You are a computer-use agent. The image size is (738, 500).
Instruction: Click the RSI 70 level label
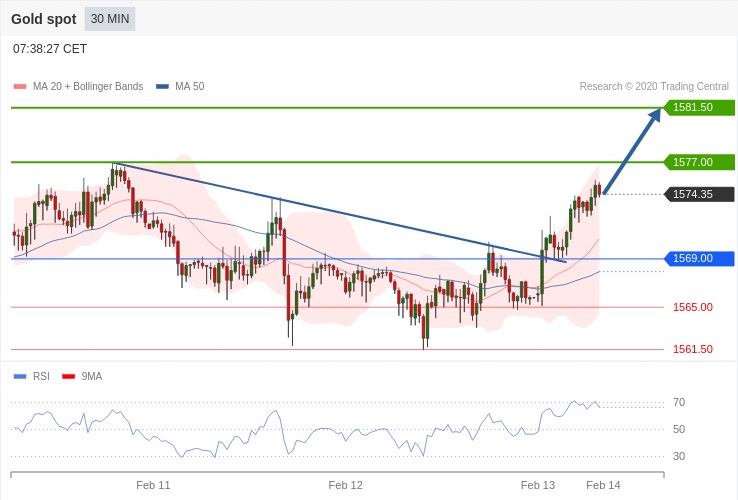point(679,402)
